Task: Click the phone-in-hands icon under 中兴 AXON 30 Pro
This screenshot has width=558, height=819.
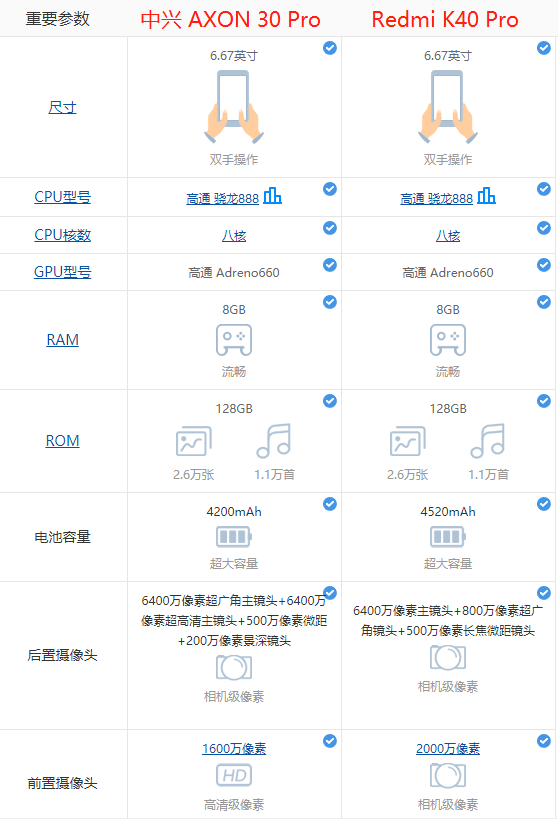Action: click(234, 107)
